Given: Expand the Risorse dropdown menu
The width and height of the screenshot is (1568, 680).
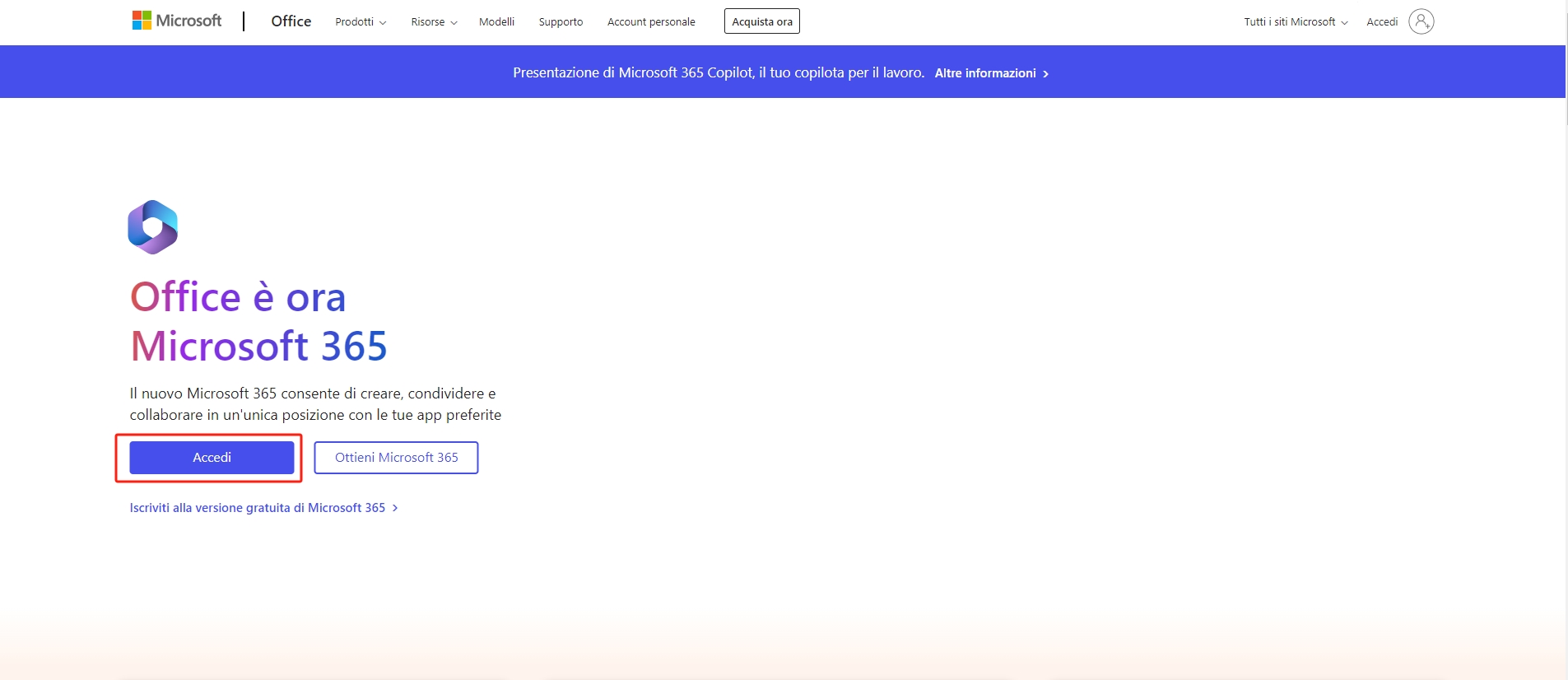Looking at the screenshot, I should (434, 22).
